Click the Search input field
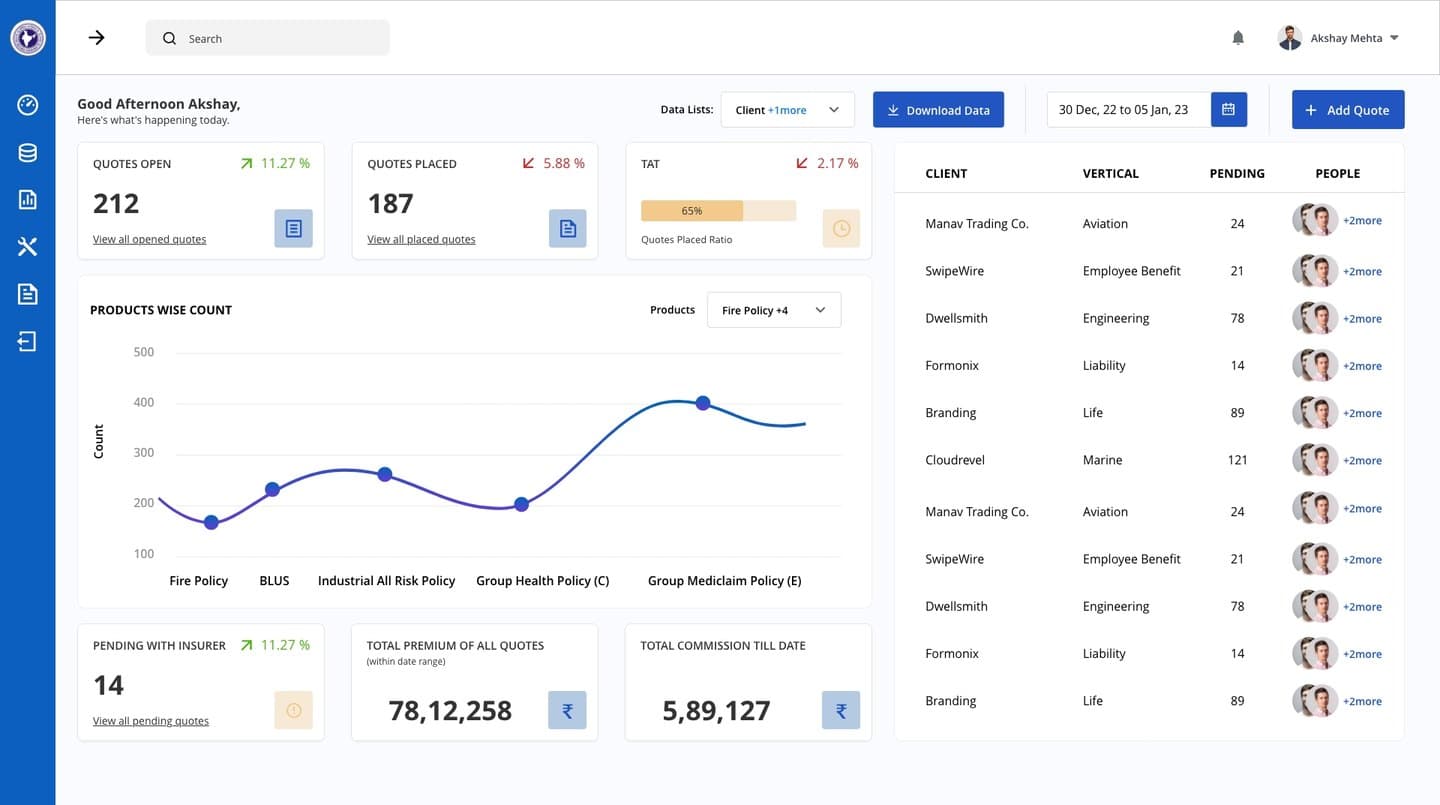The image size is (1440, 805). [268, 38]
